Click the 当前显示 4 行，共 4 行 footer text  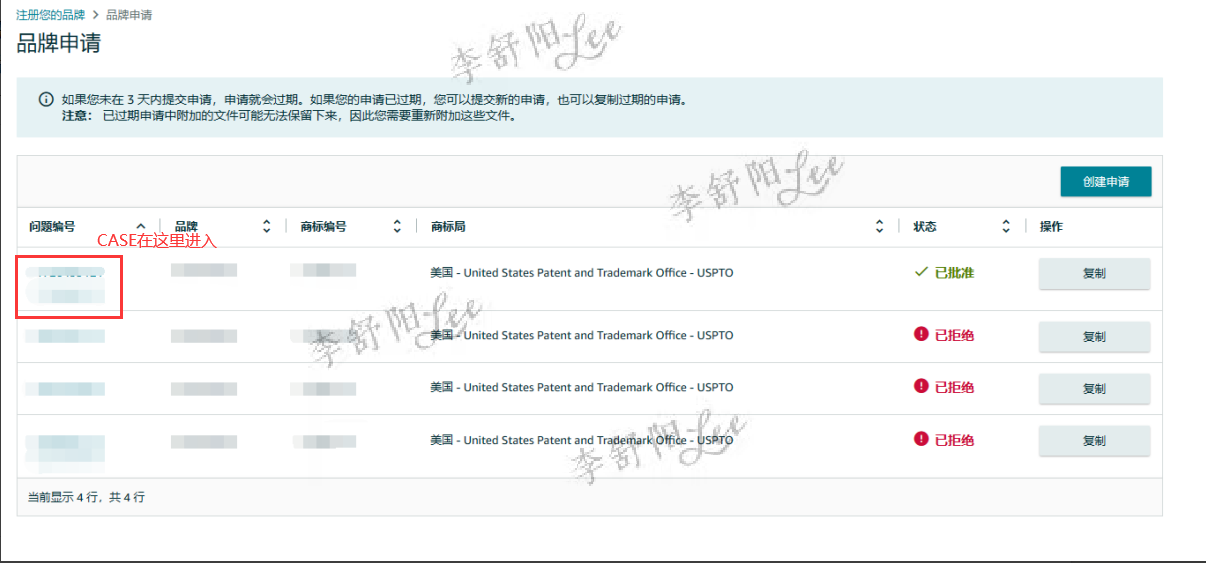pos(86,497)
